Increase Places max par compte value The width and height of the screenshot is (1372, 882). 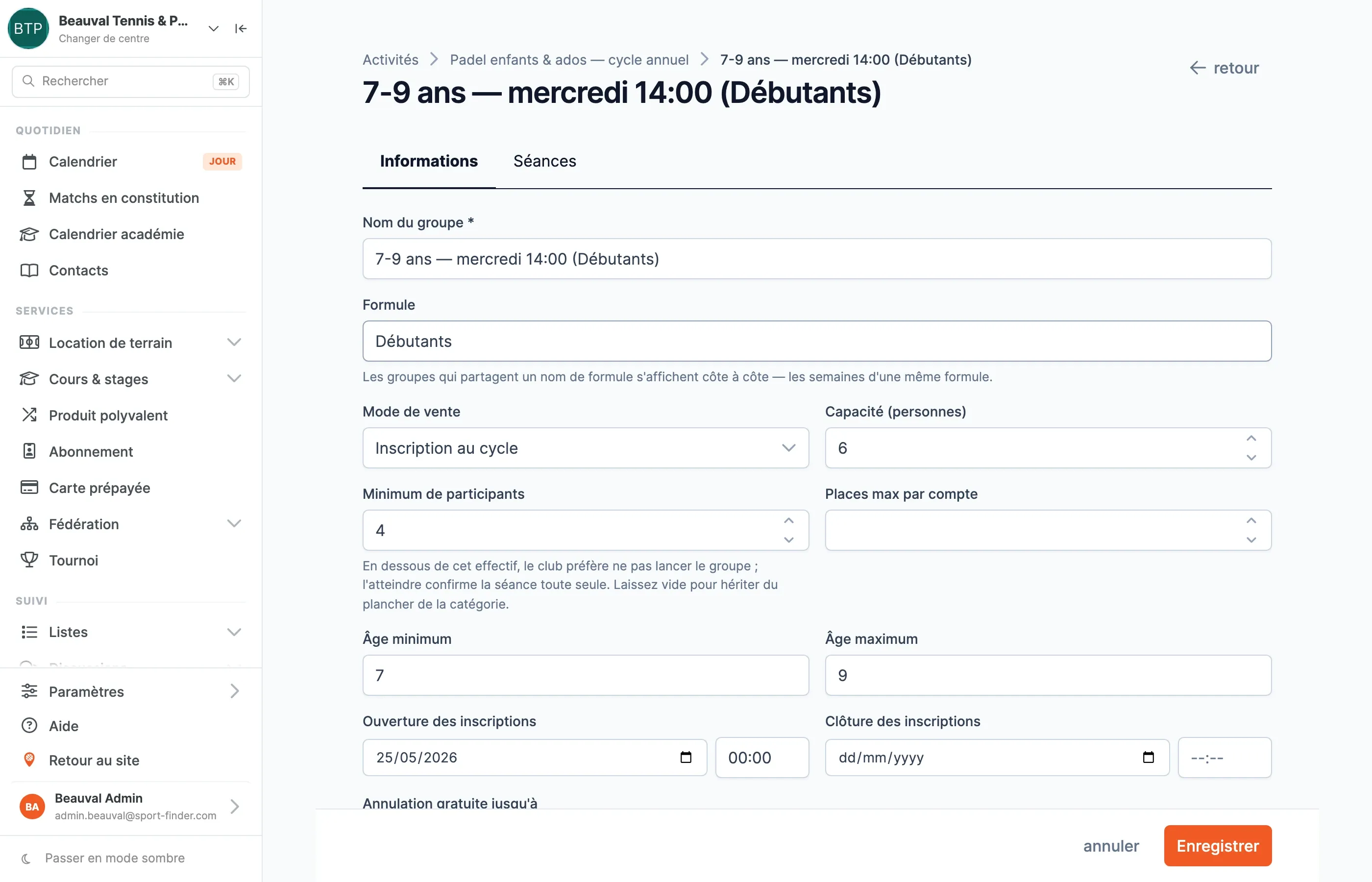(1251, 520)
